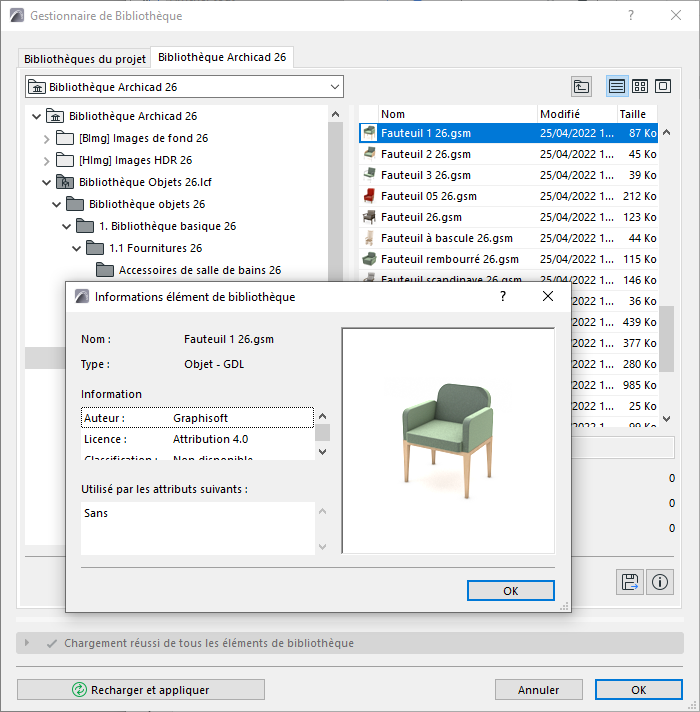Expand the loading status message triangle
This screenshot has width=700, height=712.
click(x=27, y=643)
